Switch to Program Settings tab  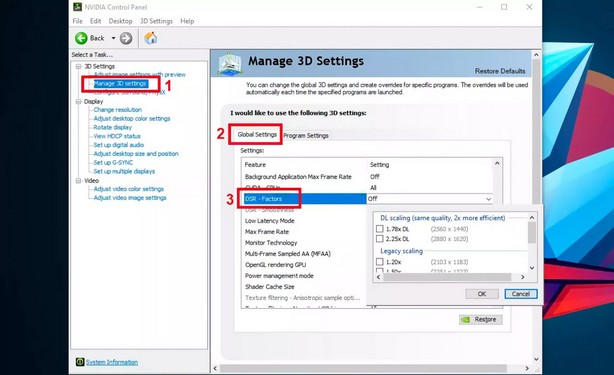click(x=306, y=135)
